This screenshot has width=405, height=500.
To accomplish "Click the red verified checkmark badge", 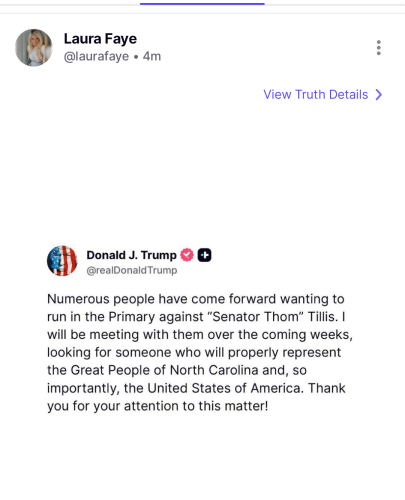I will tap(187, 255).
